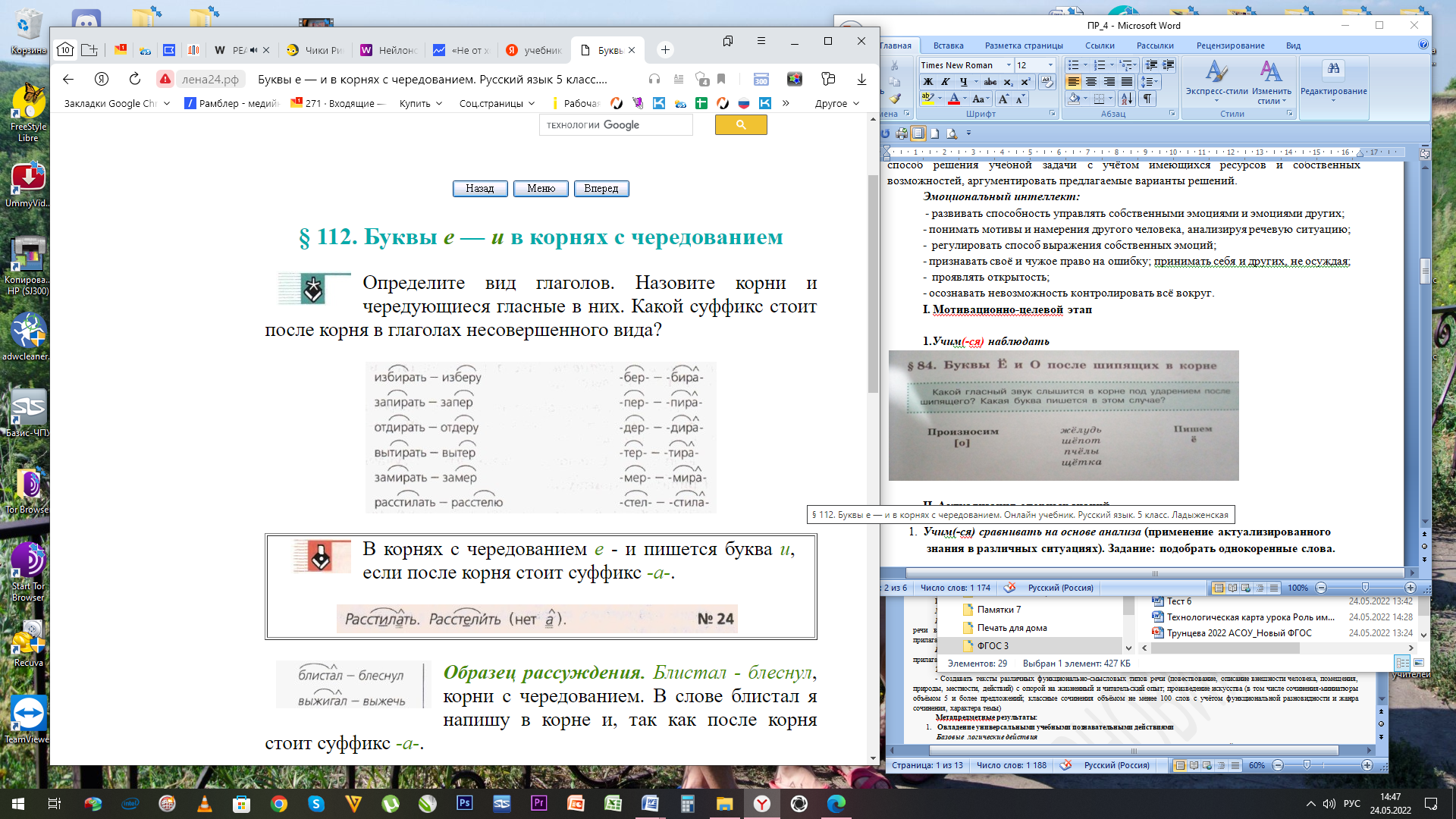Click the text alignment center icon
Viewport: 1456px width, 819px height.
click(1091, 81)
